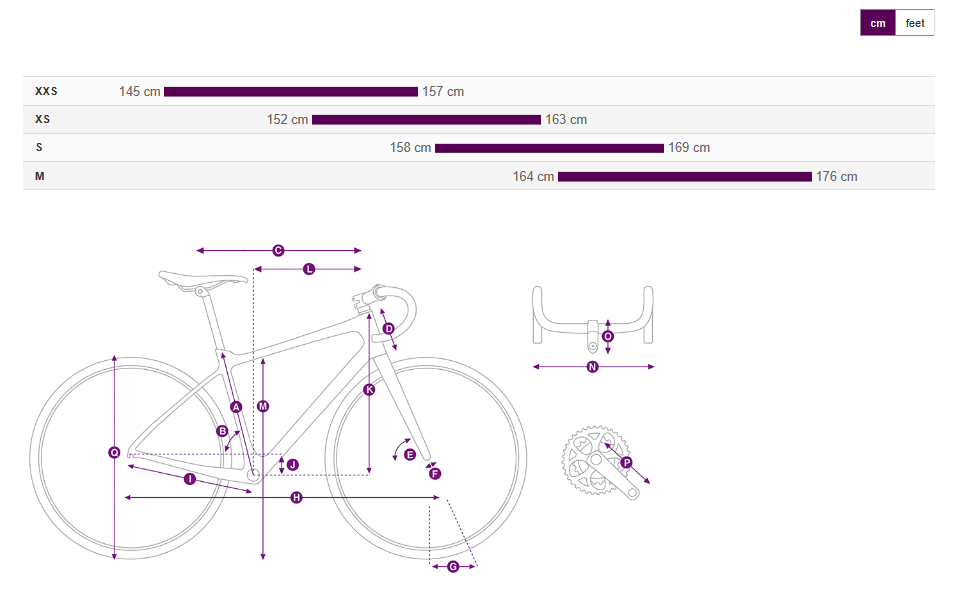957x600 pixels.
Task: Select marker G near front wheel bottom
Action: (x=453, y=566)
